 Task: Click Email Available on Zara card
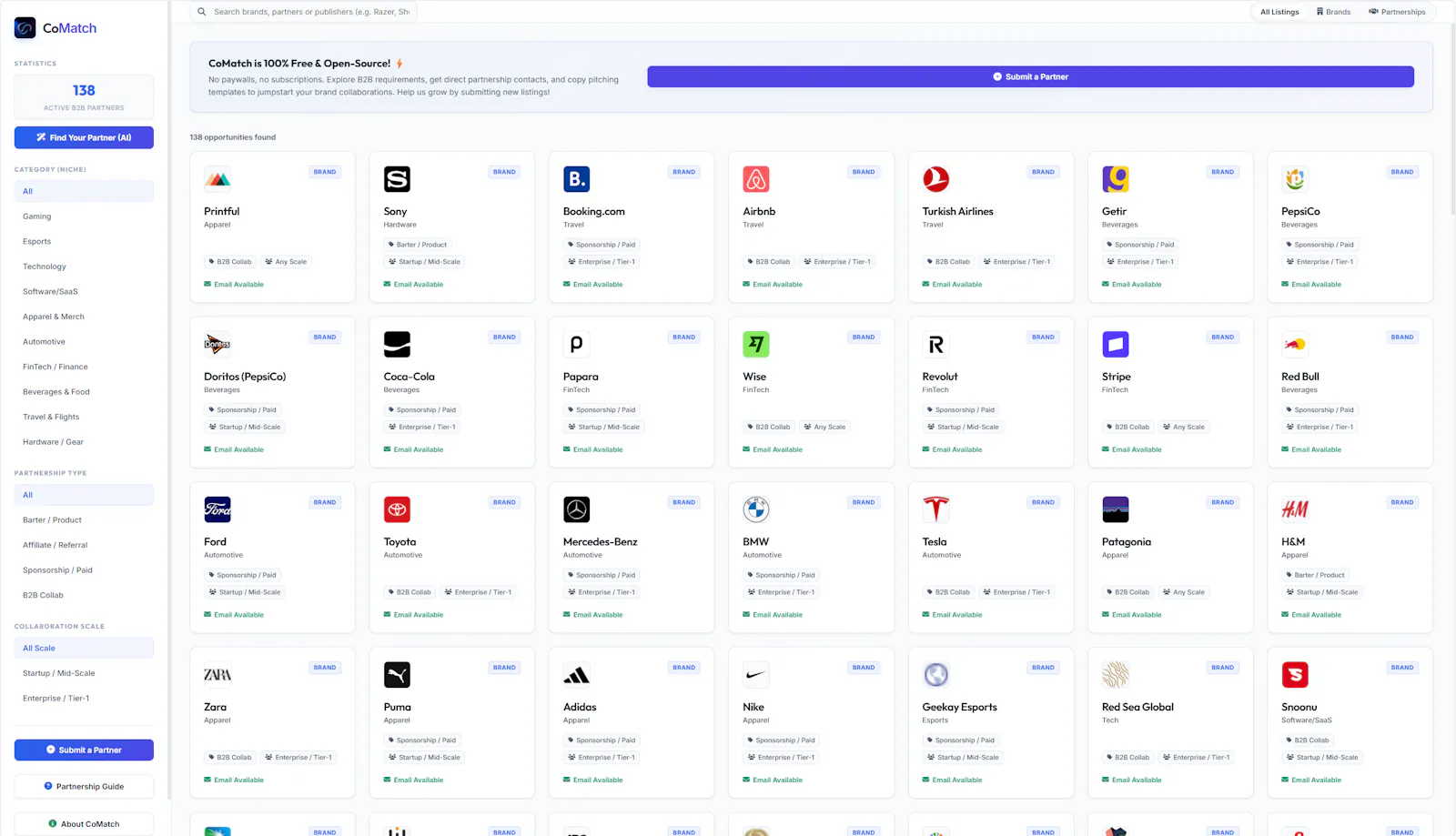234,781
